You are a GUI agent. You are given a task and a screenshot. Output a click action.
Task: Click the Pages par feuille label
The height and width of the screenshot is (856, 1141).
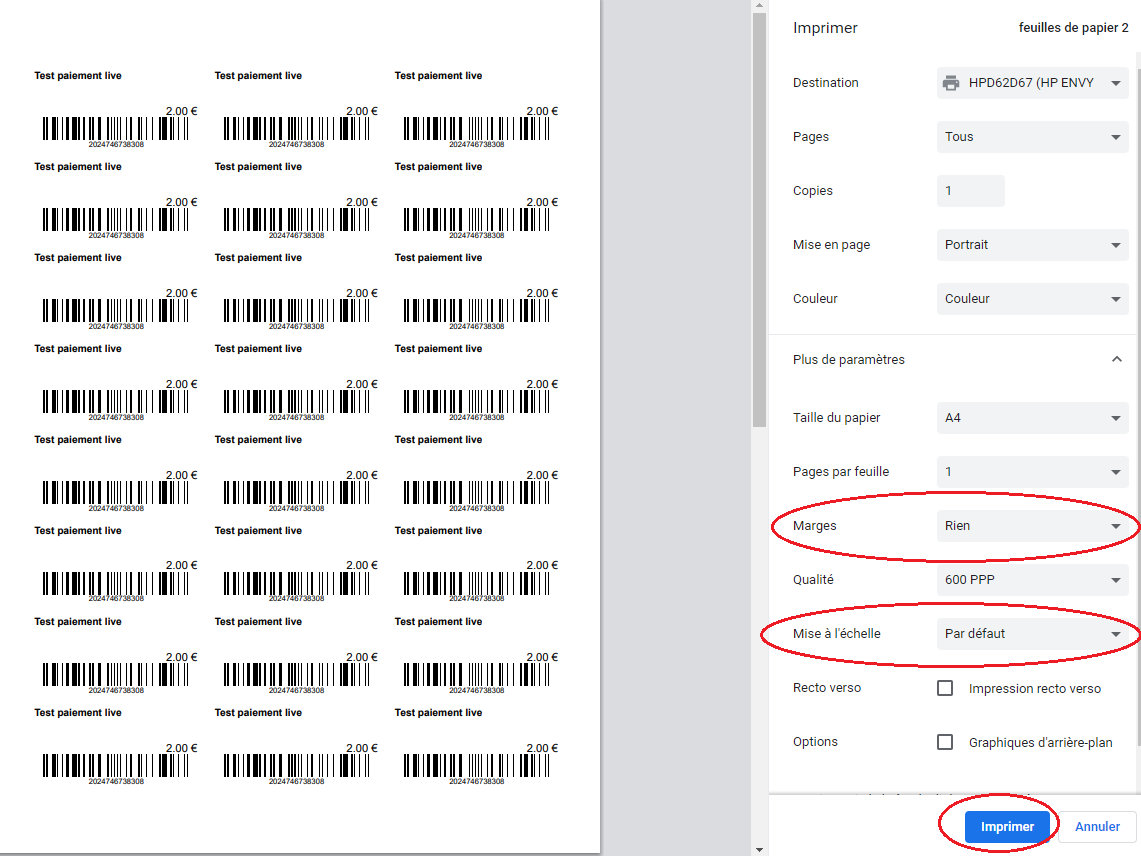[x=841, y=472]
